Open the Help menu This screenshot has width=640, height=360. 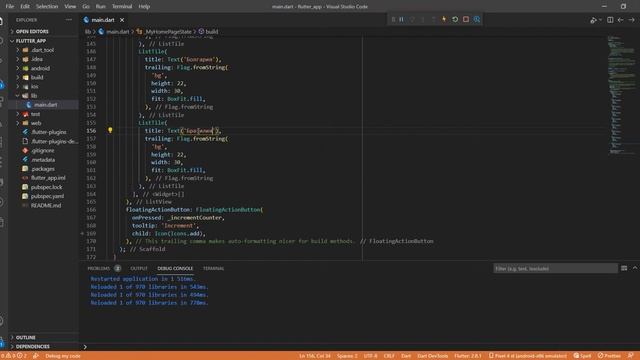[144, 7]
